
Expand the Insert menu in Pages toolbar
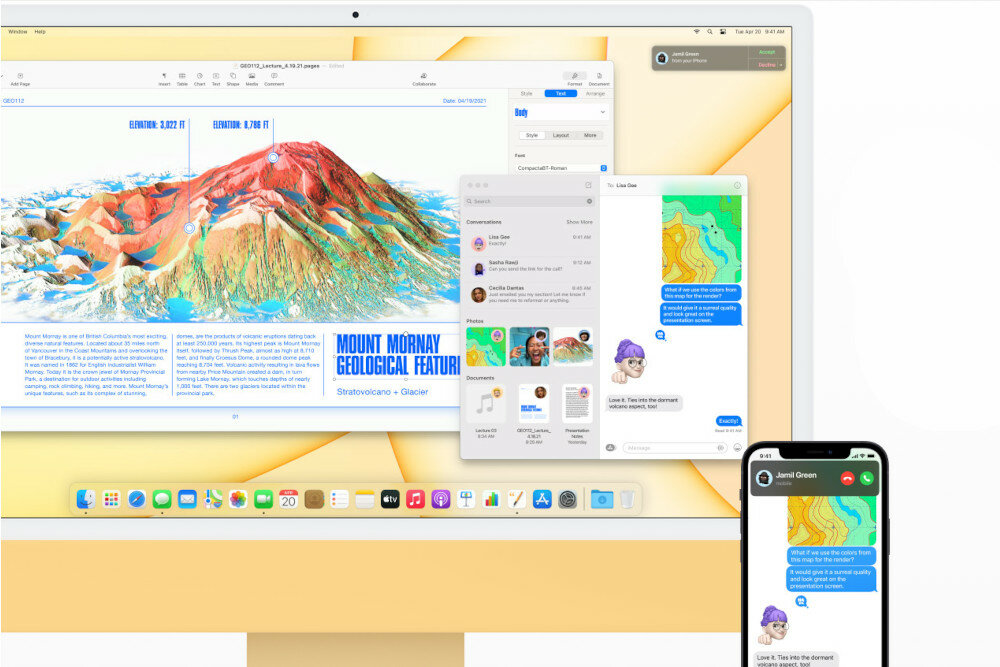pyautogui.click(x=165, y=77)
